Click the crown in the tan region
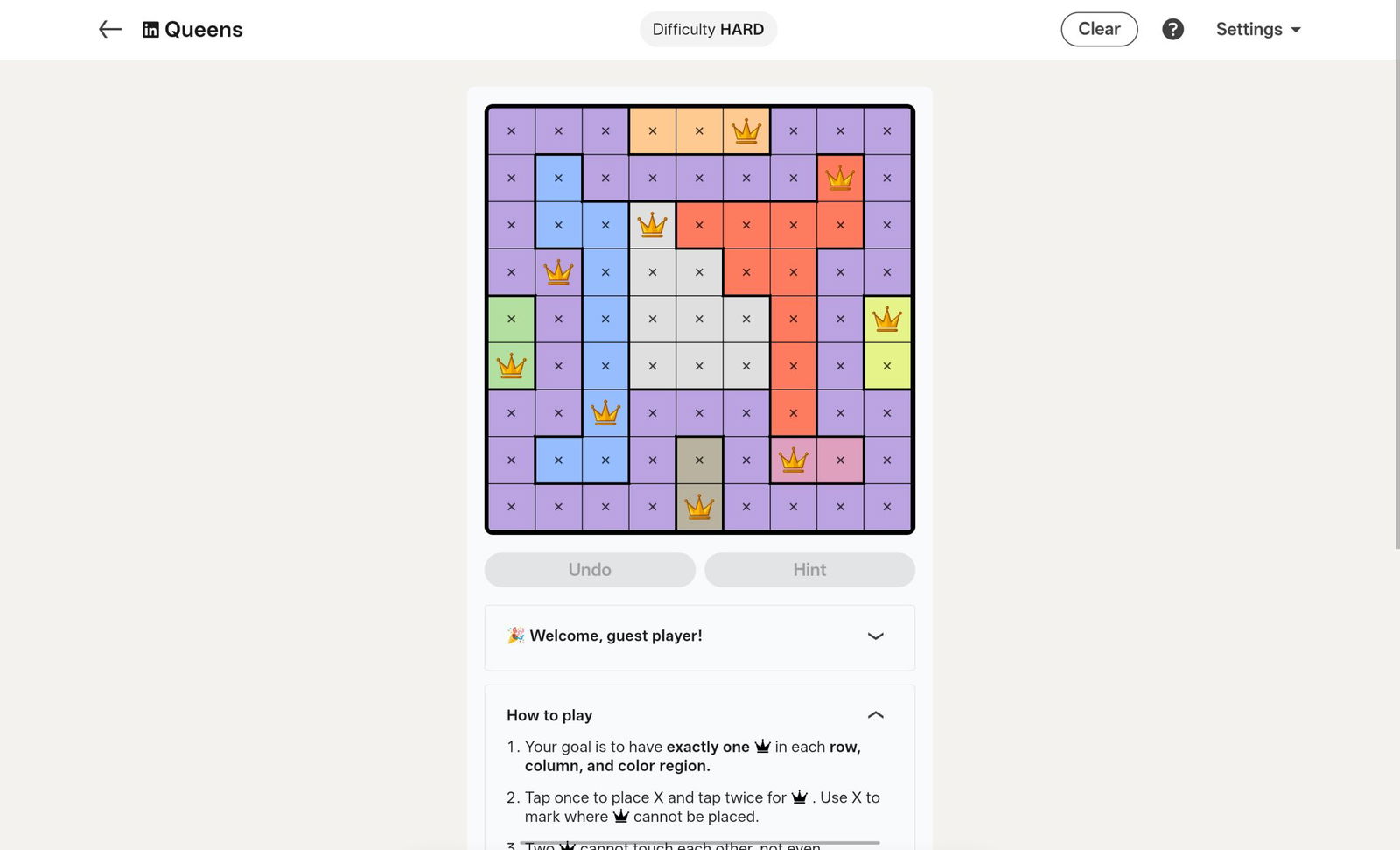1400x850 pixels. tap(699, 507)
